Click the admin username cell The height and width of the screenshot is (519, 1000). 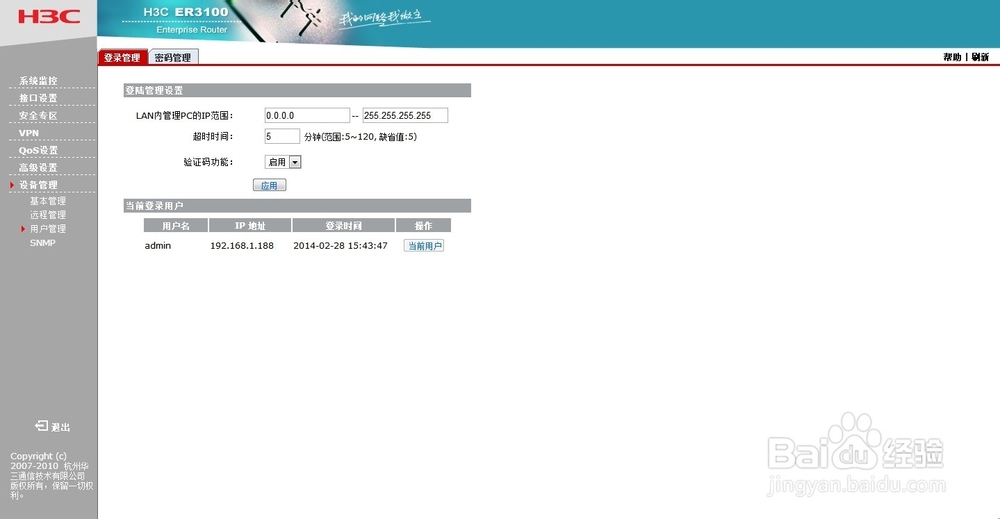[x=158, y=245]
